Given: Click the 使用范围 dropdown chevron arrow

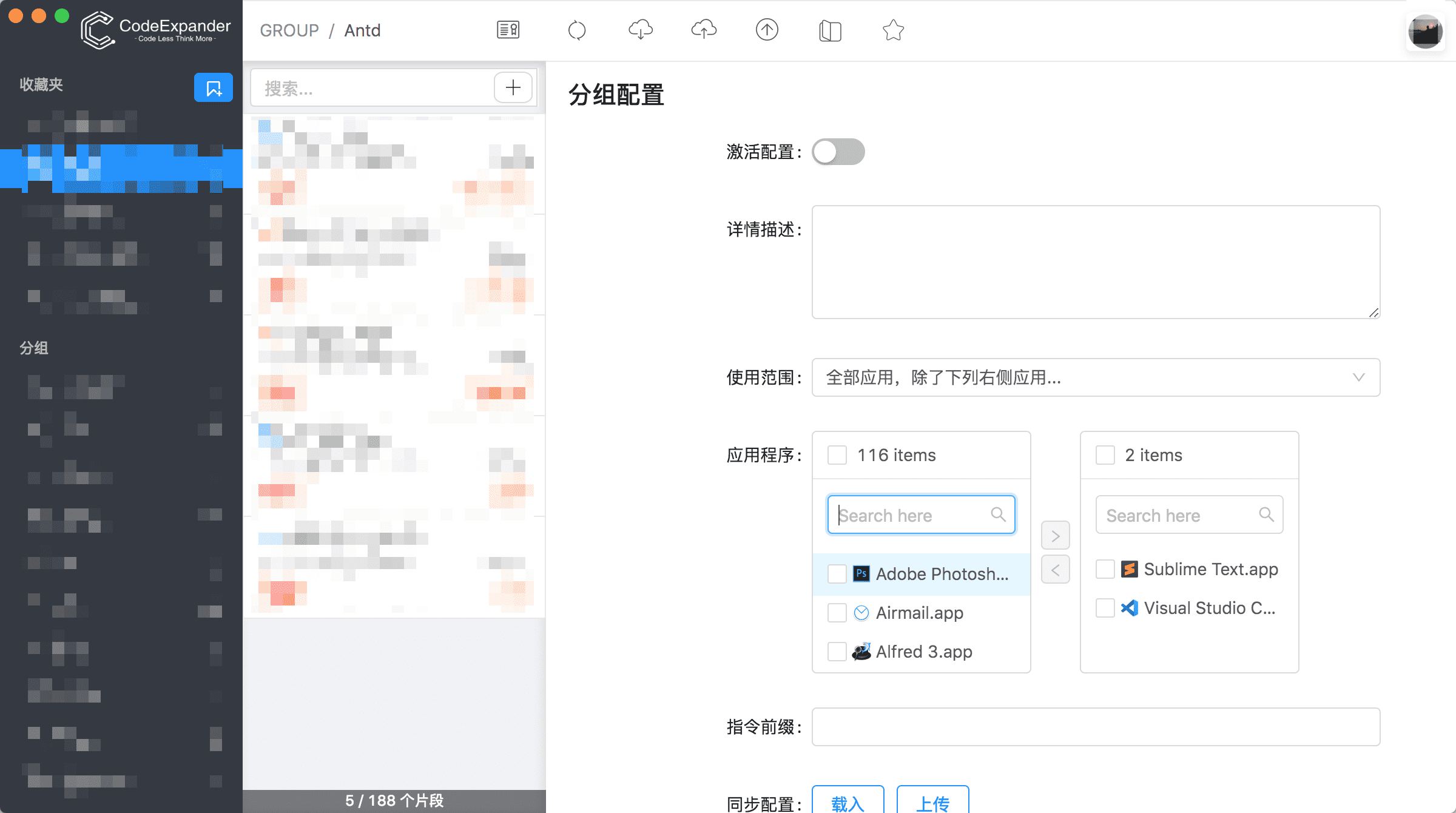Looking at the screenshot, I should click(x=1359, y=377).
